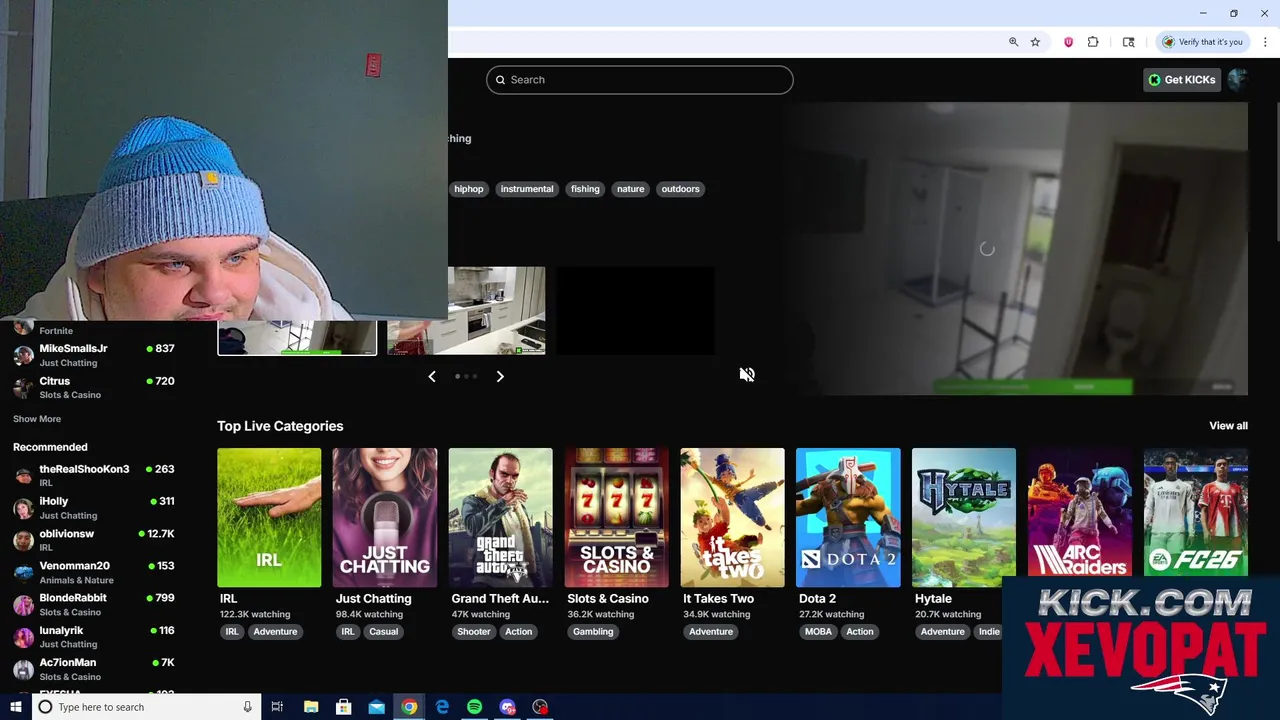Viewport: 1280px width, 720px height.
Task: Open the user avatar next to Get KICKs
Action: tap(1237, 80)
